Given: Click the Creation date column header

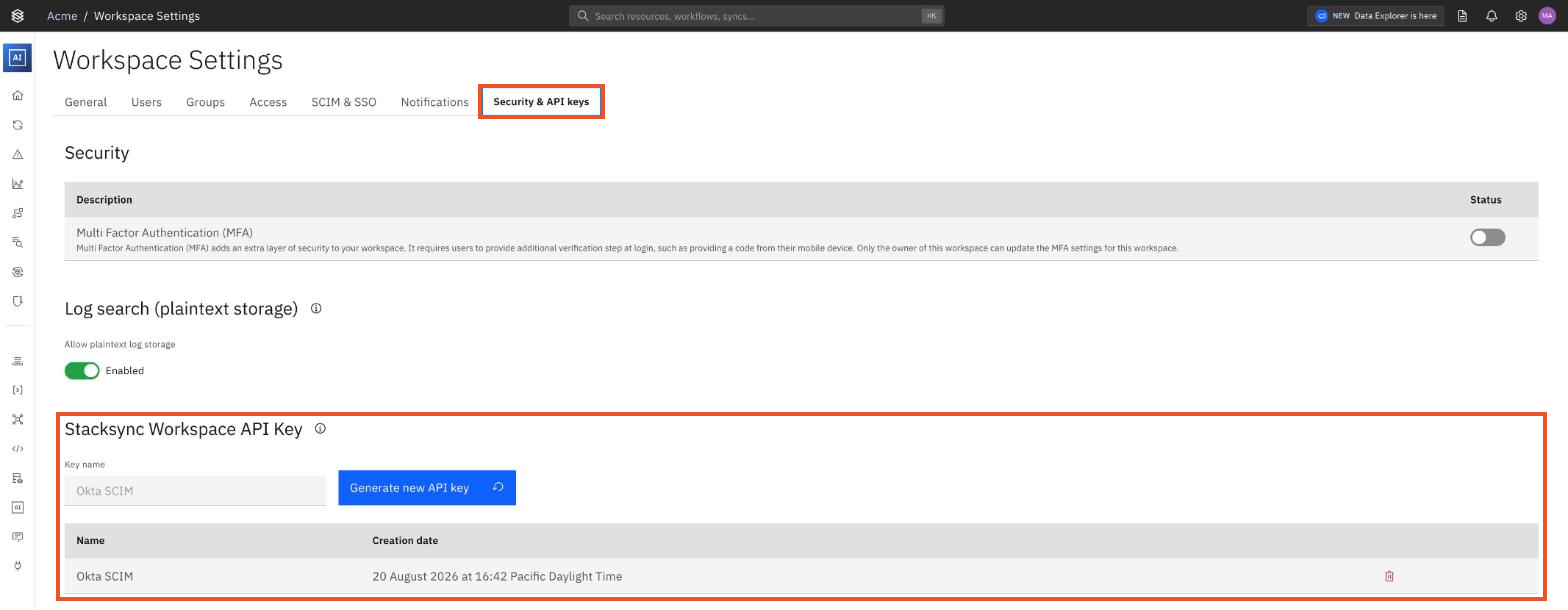Looking at the screenshot, I should (x=405, y=540).
